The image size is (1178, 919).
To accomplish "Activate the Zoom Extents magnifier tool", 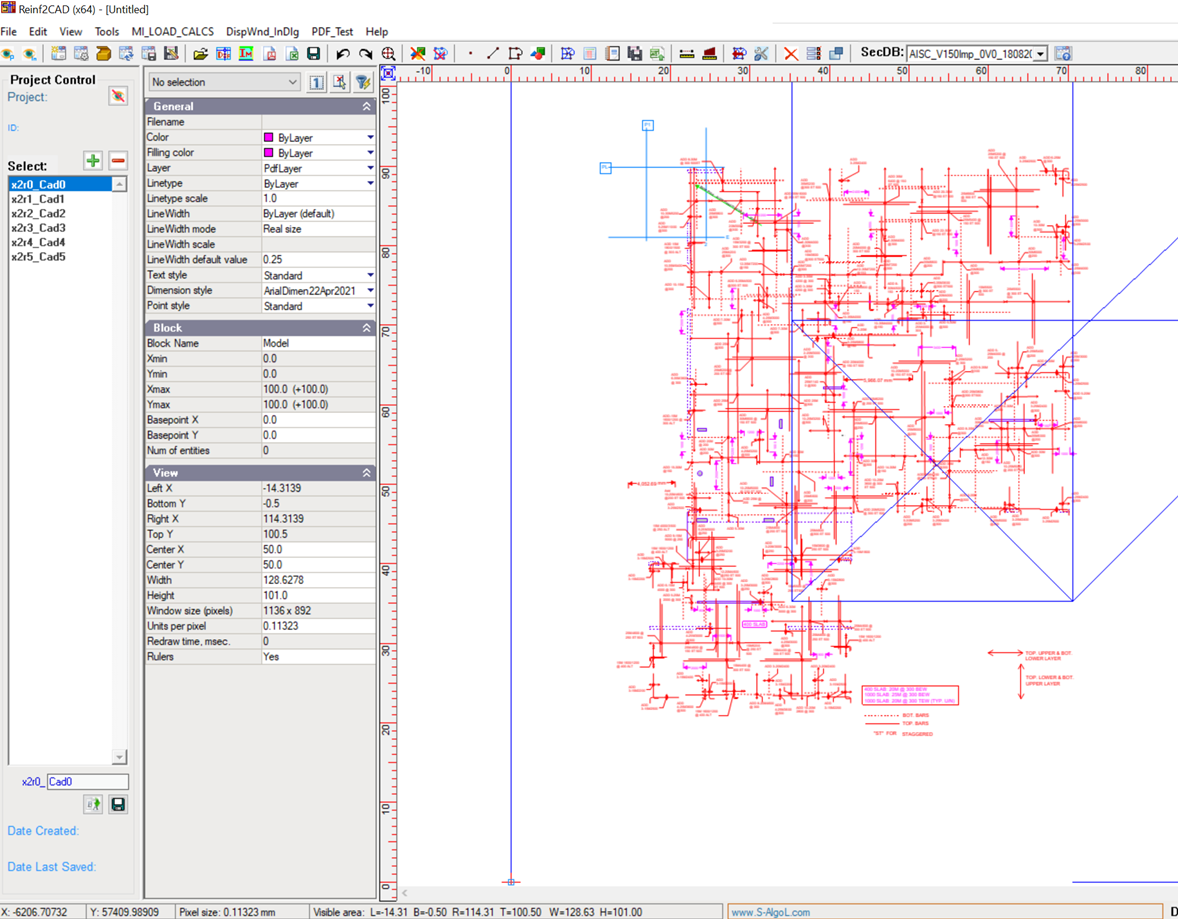I will coord(388,53).
